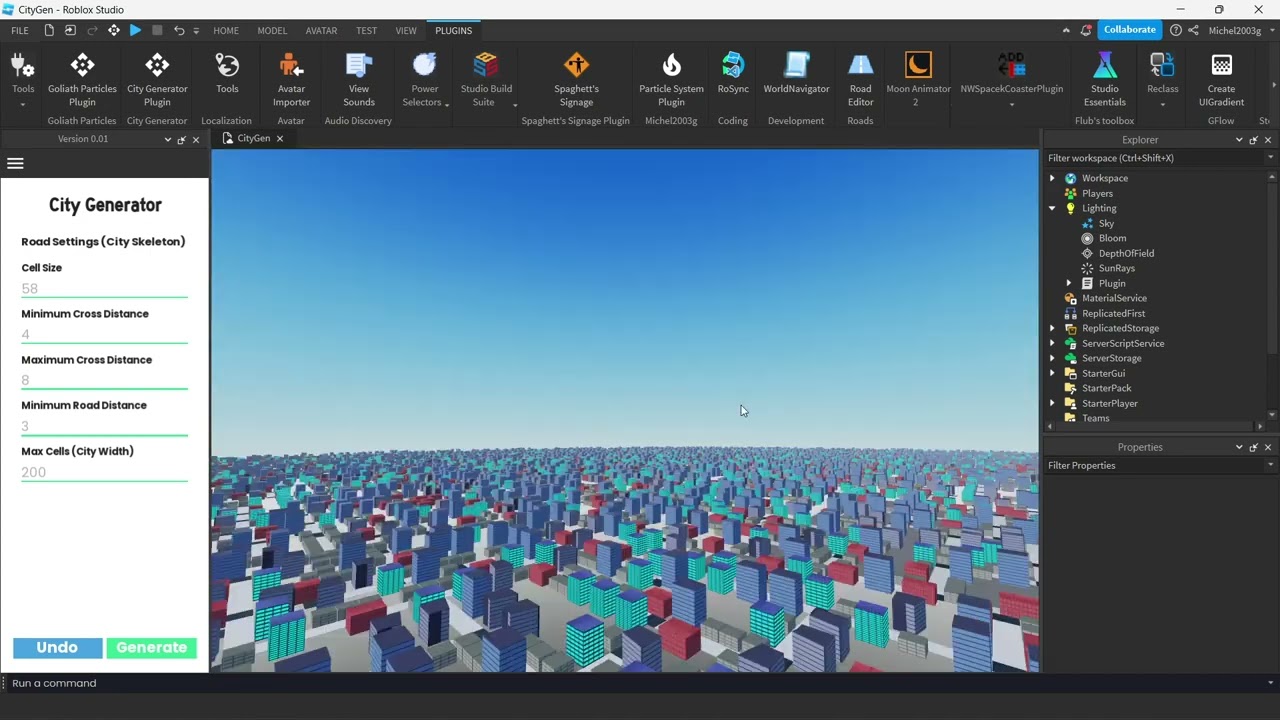1280x720 pixels.
Task: Click the green Generate button
Action: (152, 648)
